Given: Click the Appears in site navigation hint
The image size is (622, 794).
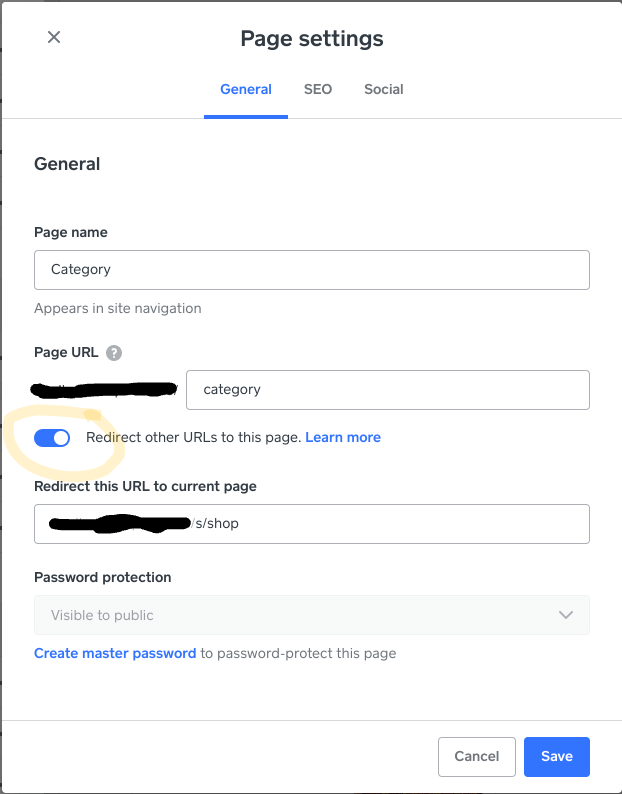Looking at the screenshot, I should [x=118, y=308].
